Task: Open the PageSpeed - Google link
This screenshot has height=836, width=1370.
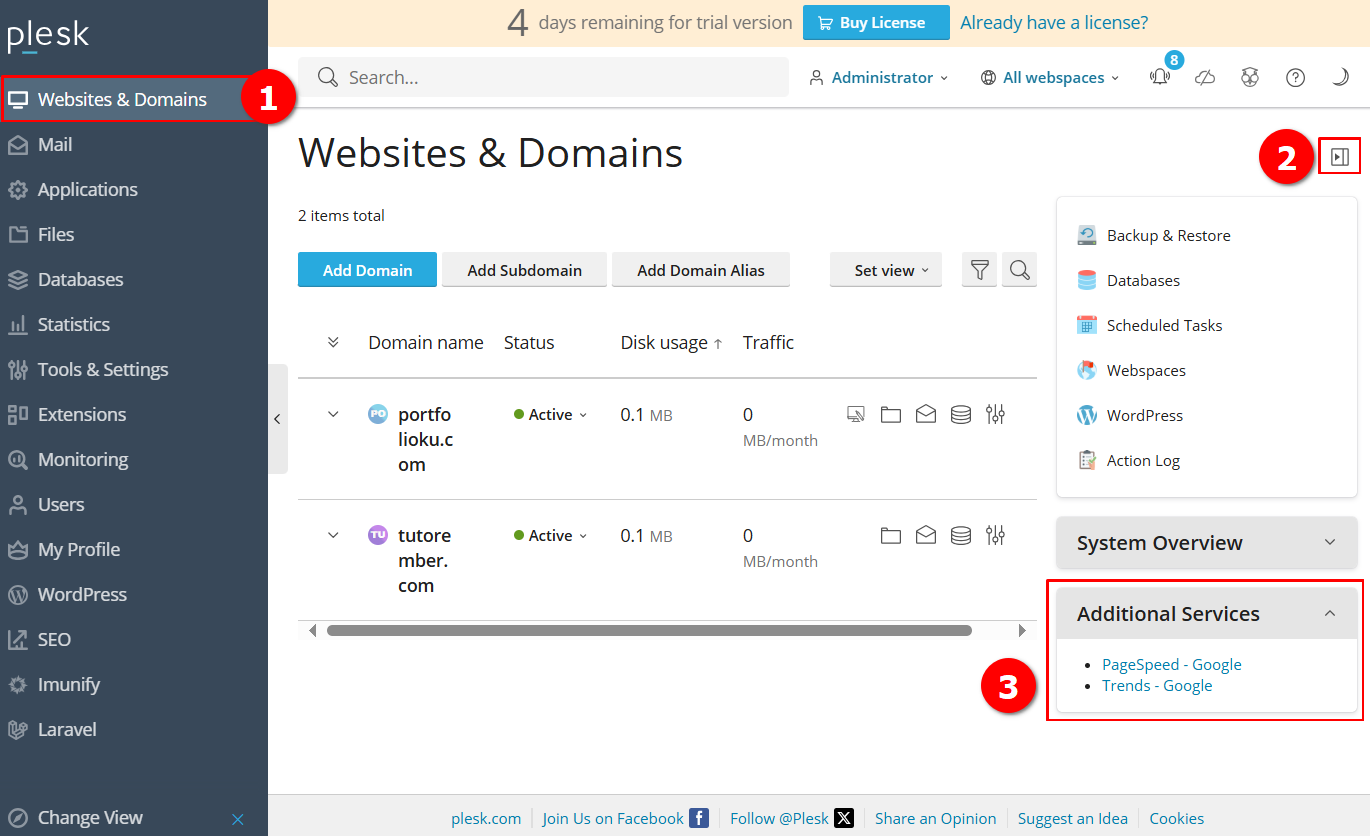Action: click(1172, 664)
